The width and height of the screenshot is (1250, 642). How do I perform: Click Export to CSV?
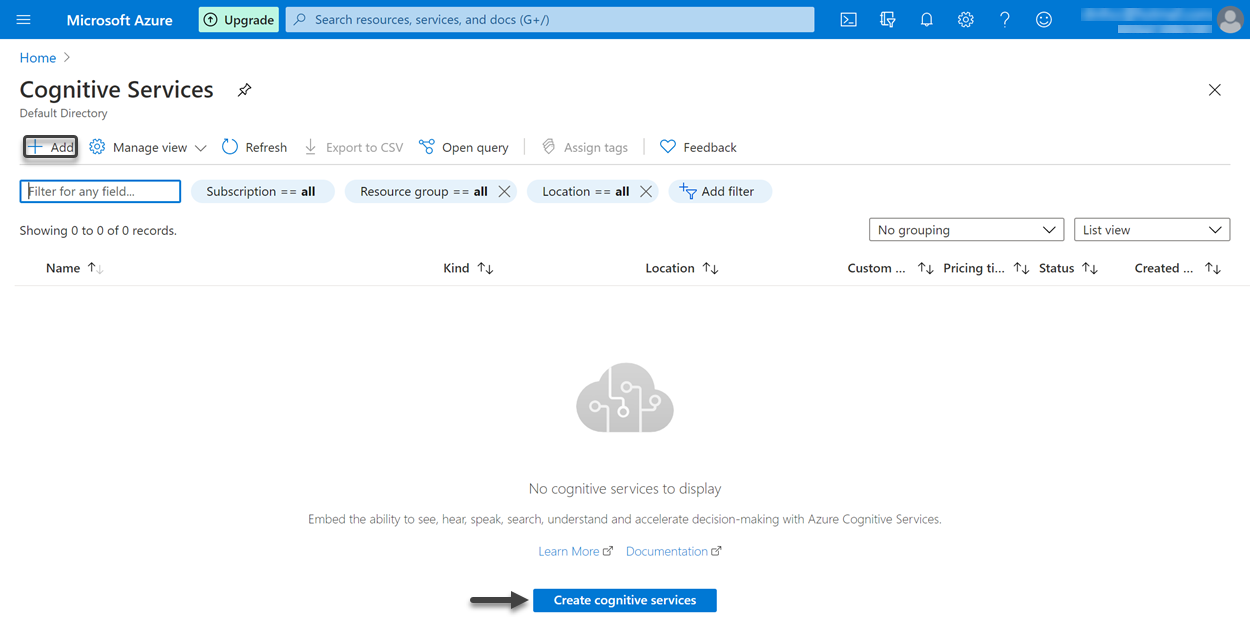pos(353,147)
